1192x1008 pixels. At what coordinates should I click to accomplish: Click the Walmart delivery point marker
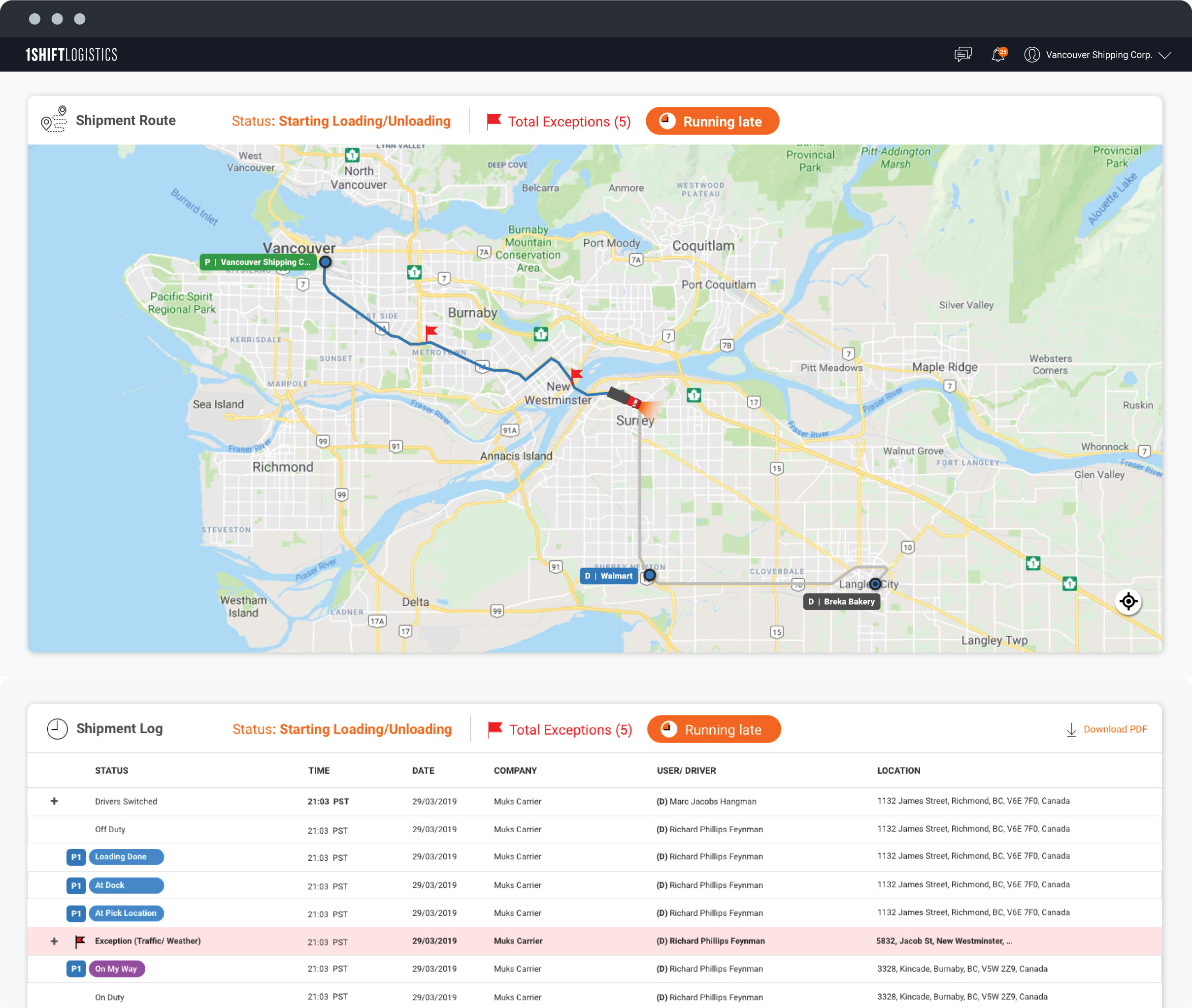pos(650,575)
